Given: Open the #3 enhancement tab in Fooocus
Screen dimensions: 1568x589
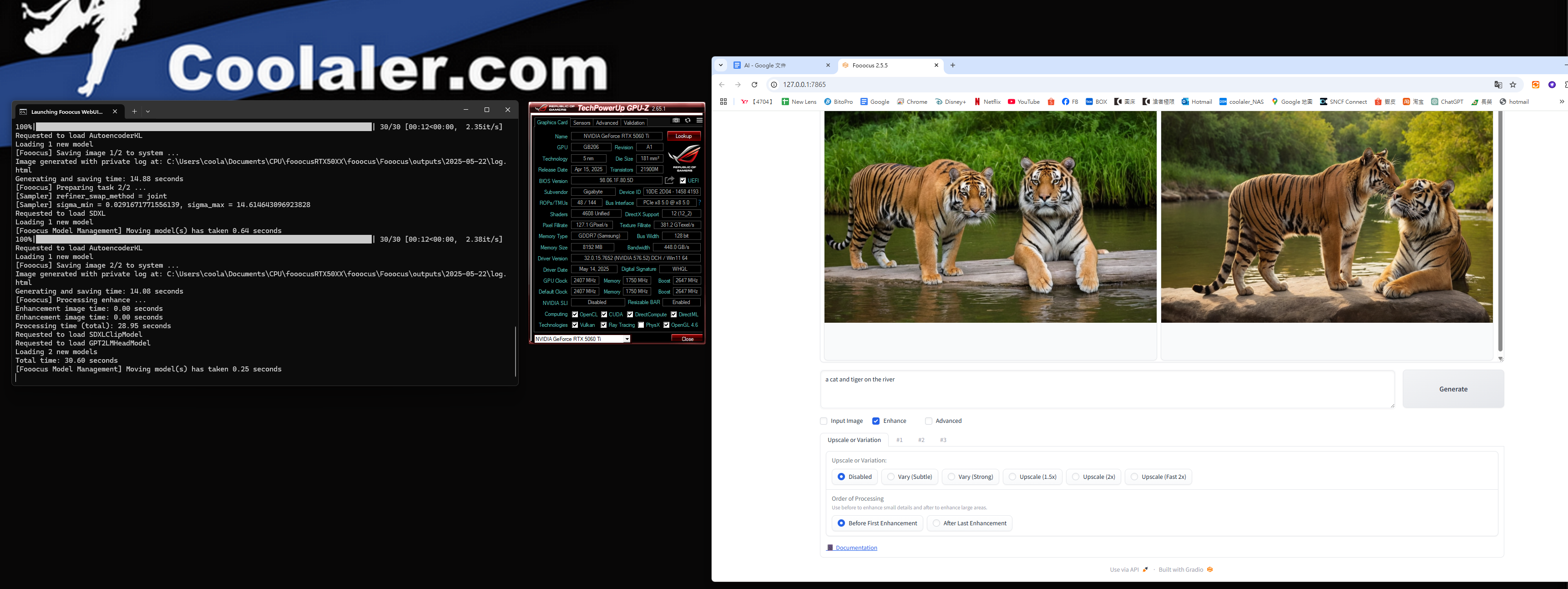Looking at the screenshot, I should pos(943,440).
